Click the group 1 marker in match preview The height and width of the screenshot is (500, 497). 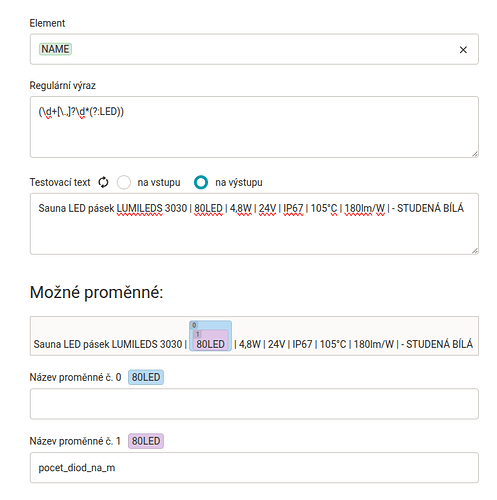(198, 334)
